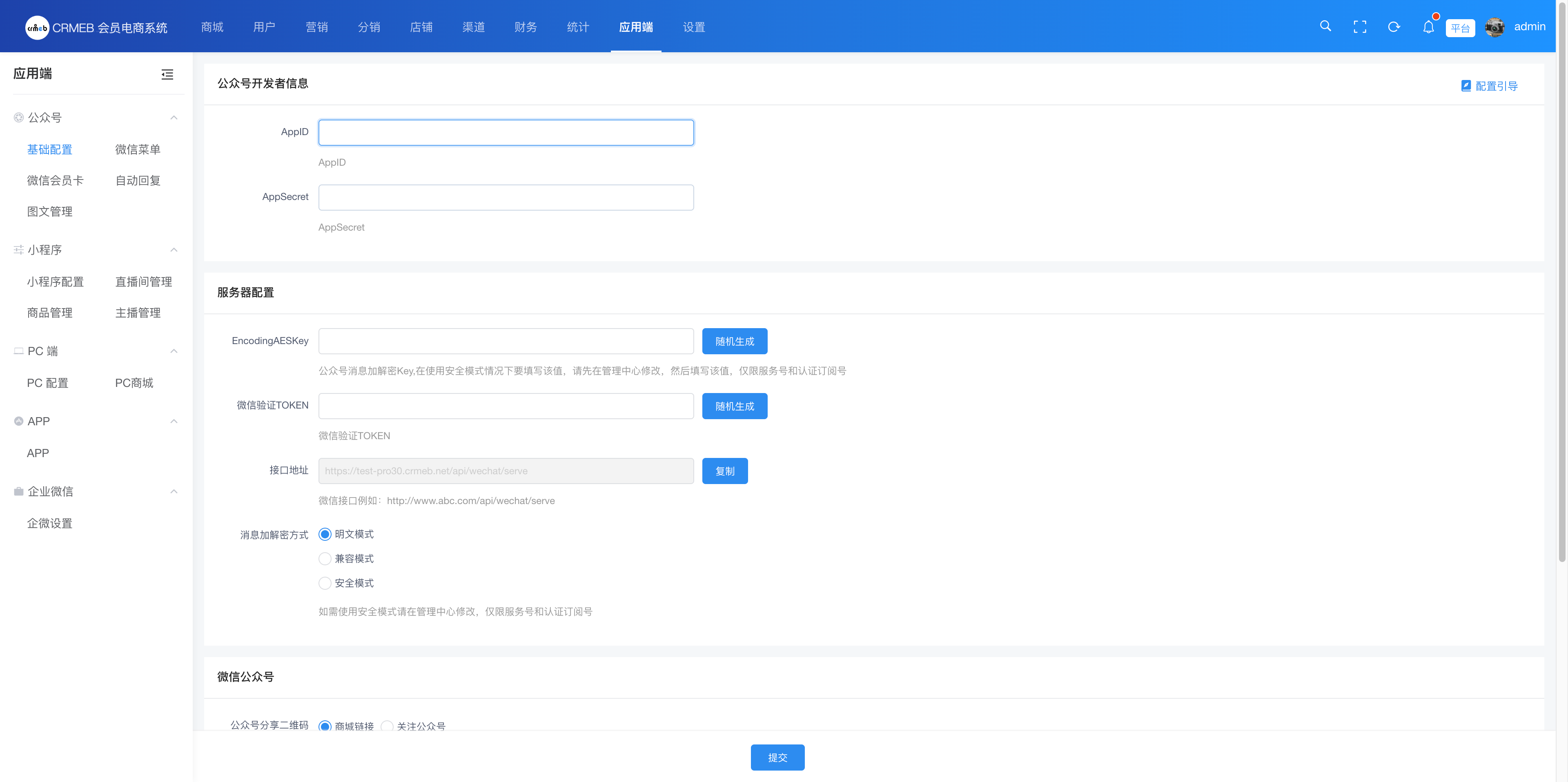Go to PC 配置 in sidebar
The width and height of the screenshot is (1568, 782).
[x=47, y=383]
